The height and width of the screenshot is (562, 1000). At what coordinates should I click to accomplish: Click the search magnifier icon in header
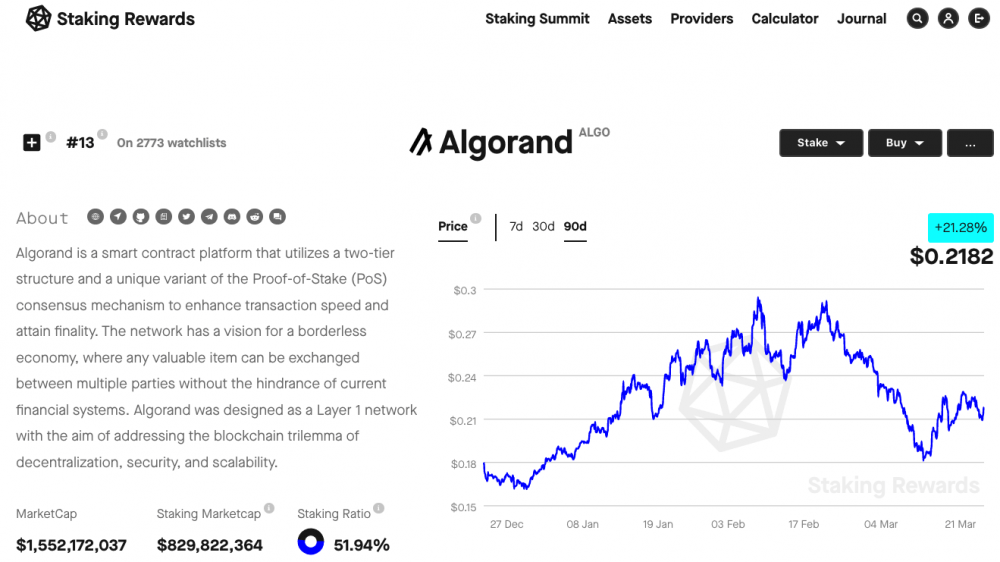coord(918,18)
